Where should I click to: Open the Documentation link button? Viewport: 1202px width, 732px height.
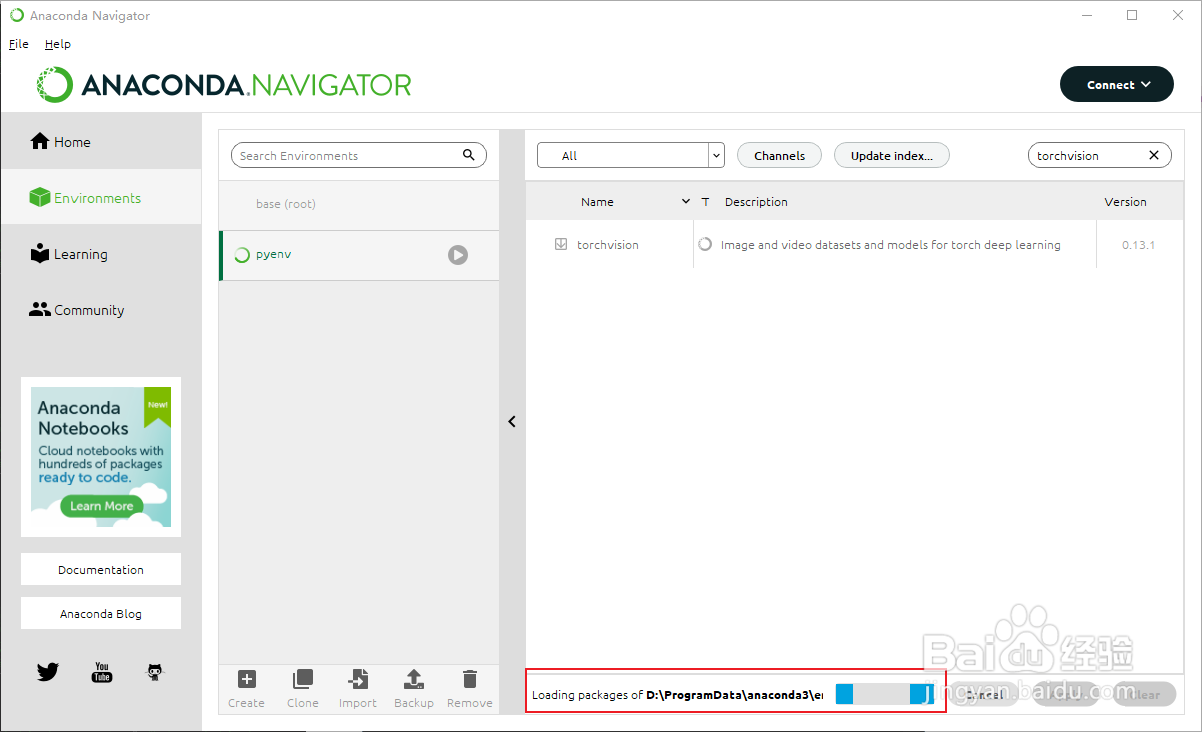coord(101,569)
